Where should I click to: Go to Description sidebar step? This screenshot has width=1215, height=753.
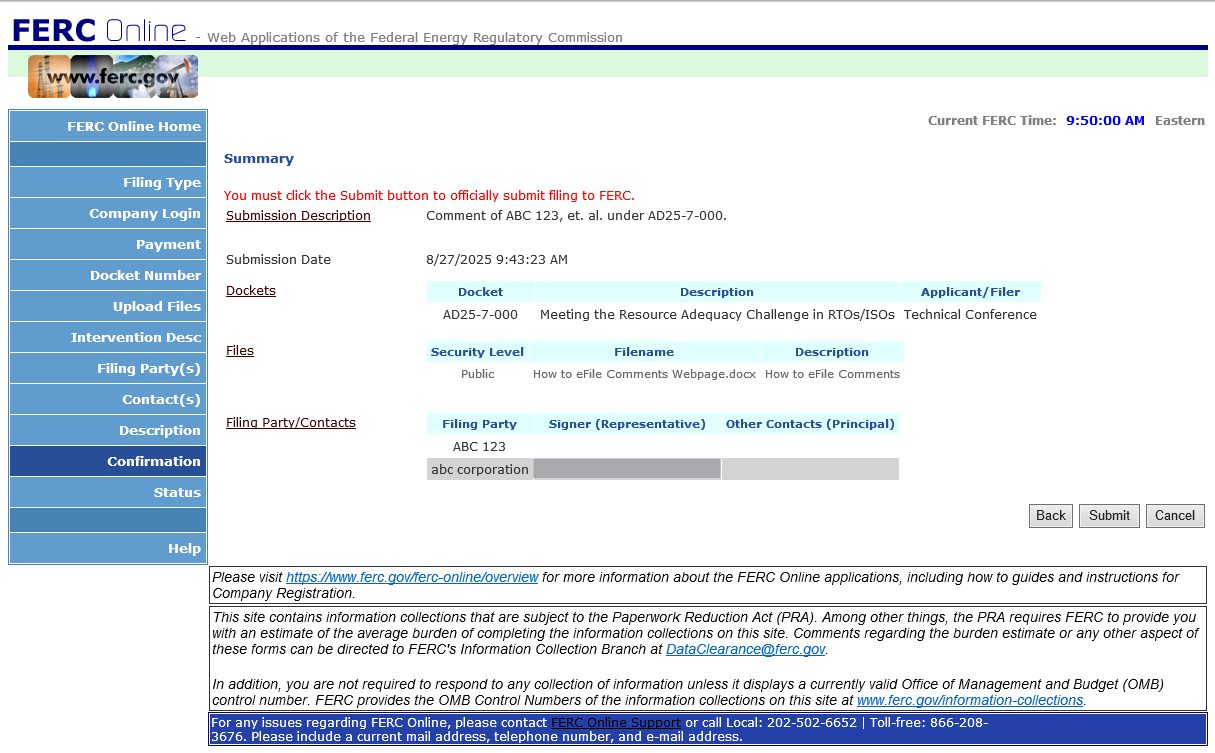click(x=108, y=430)
